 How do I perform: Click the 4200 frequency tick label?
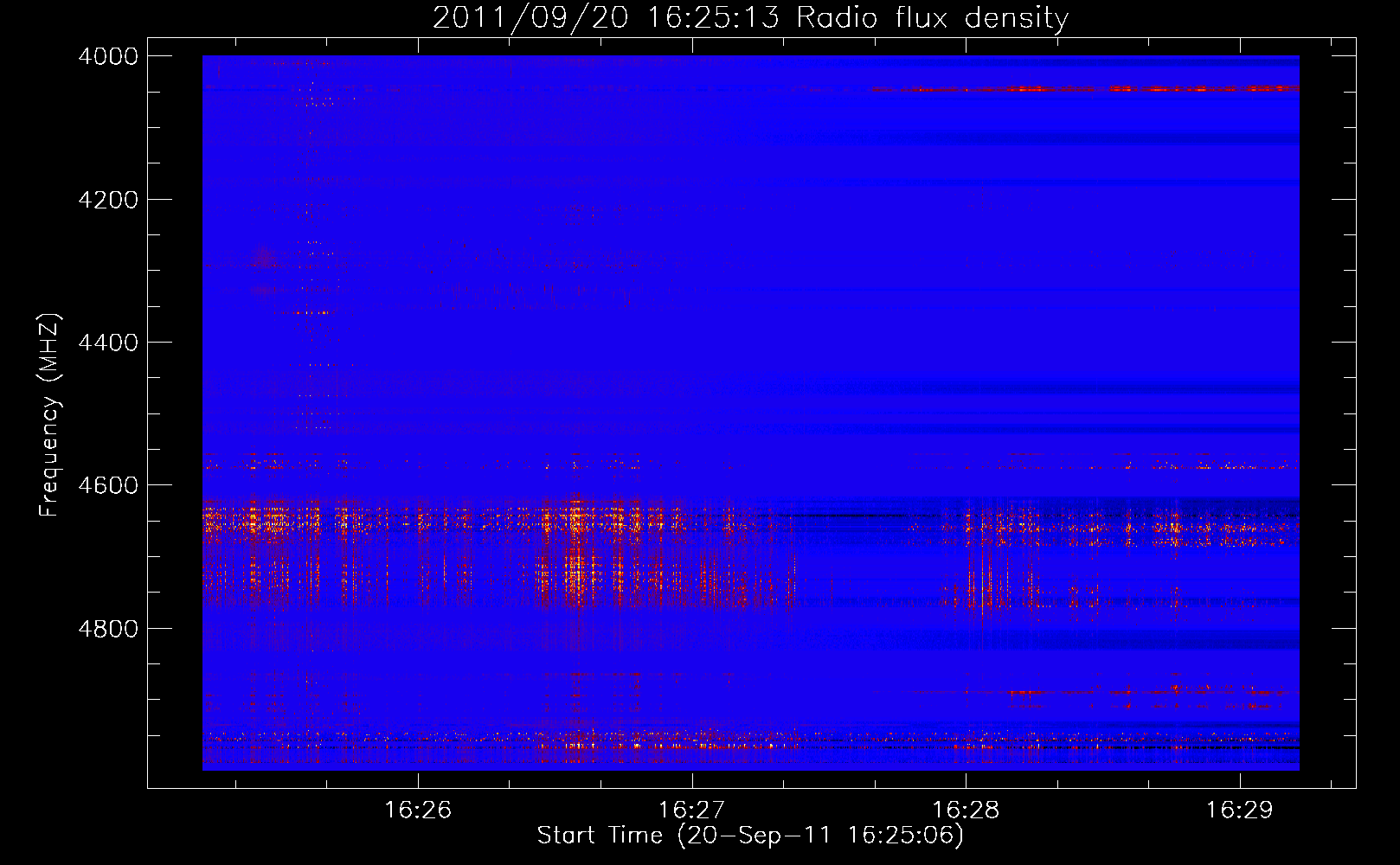pos(108,200)
